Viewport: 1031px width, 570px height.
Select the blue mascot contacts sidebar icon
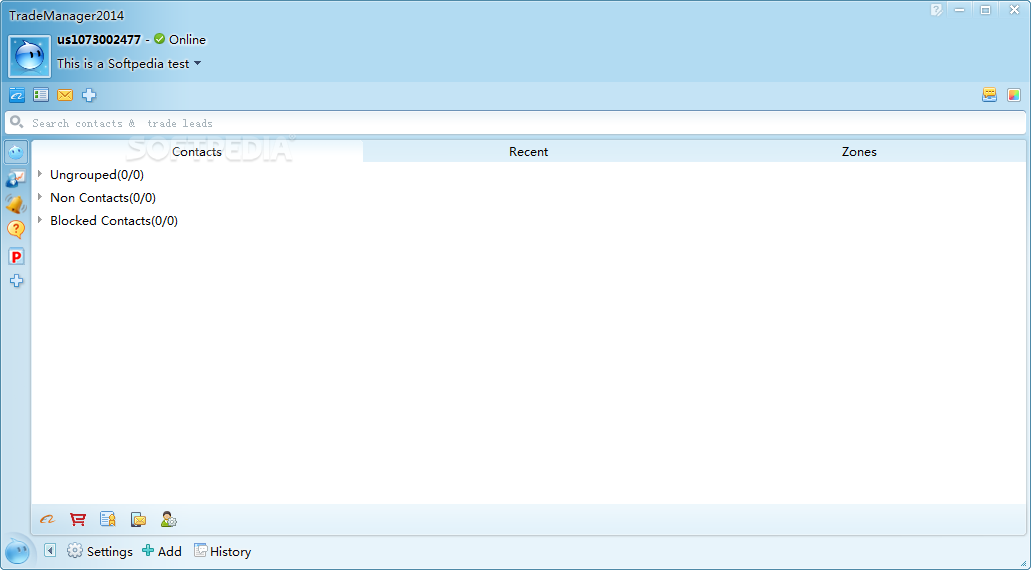[x=16, y=153]
